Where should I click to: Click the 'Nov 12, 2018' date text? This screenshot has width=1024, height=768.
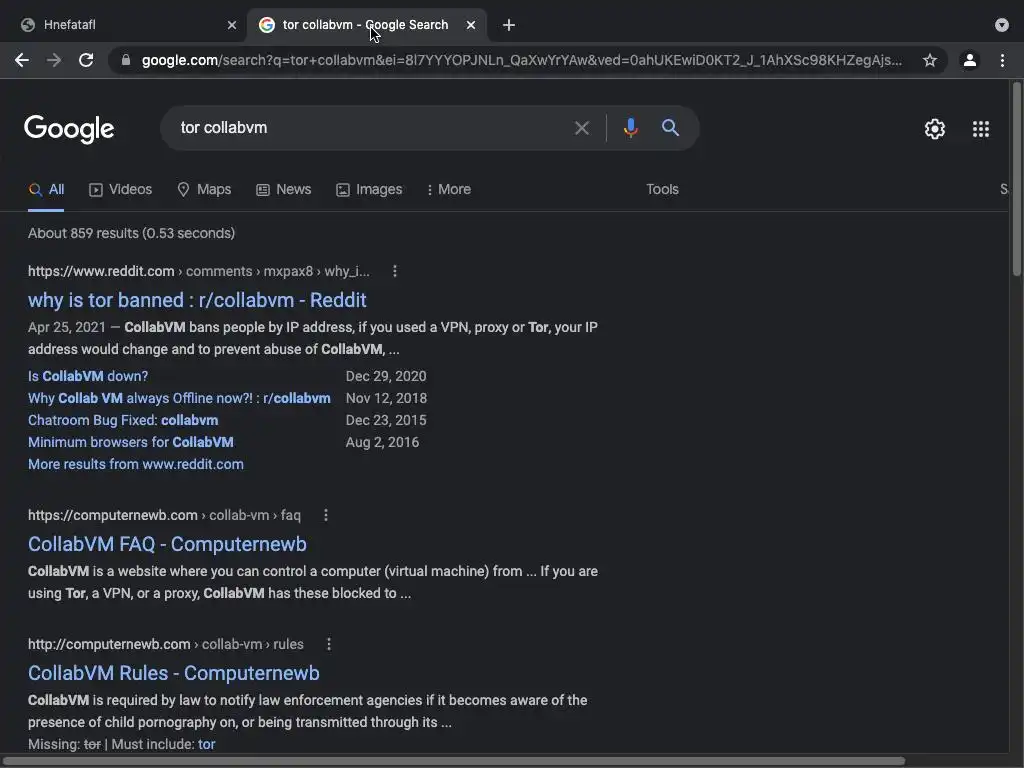[x=386, y=398]
